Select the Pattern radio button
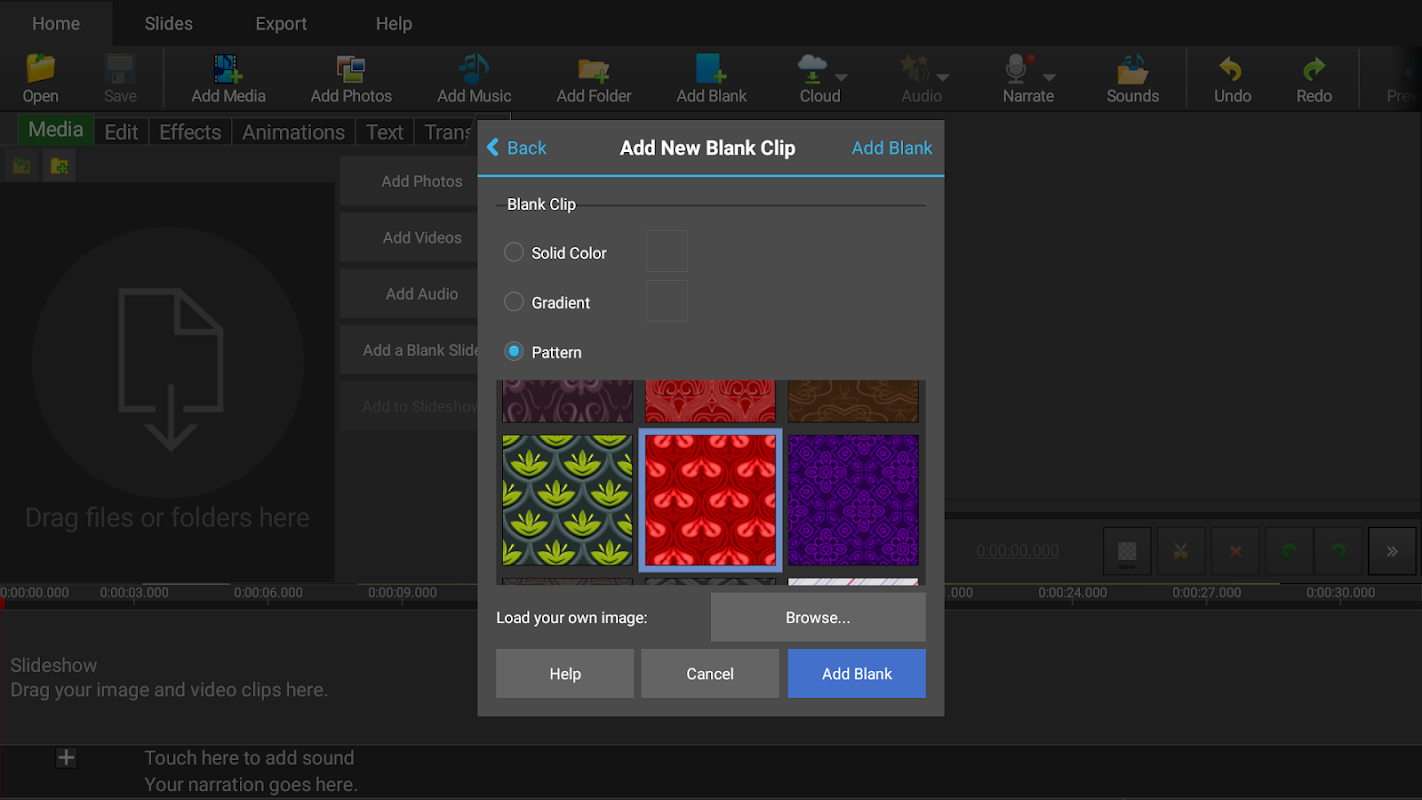Screen dimensions: 1422x800 click(x=514, y=352)
